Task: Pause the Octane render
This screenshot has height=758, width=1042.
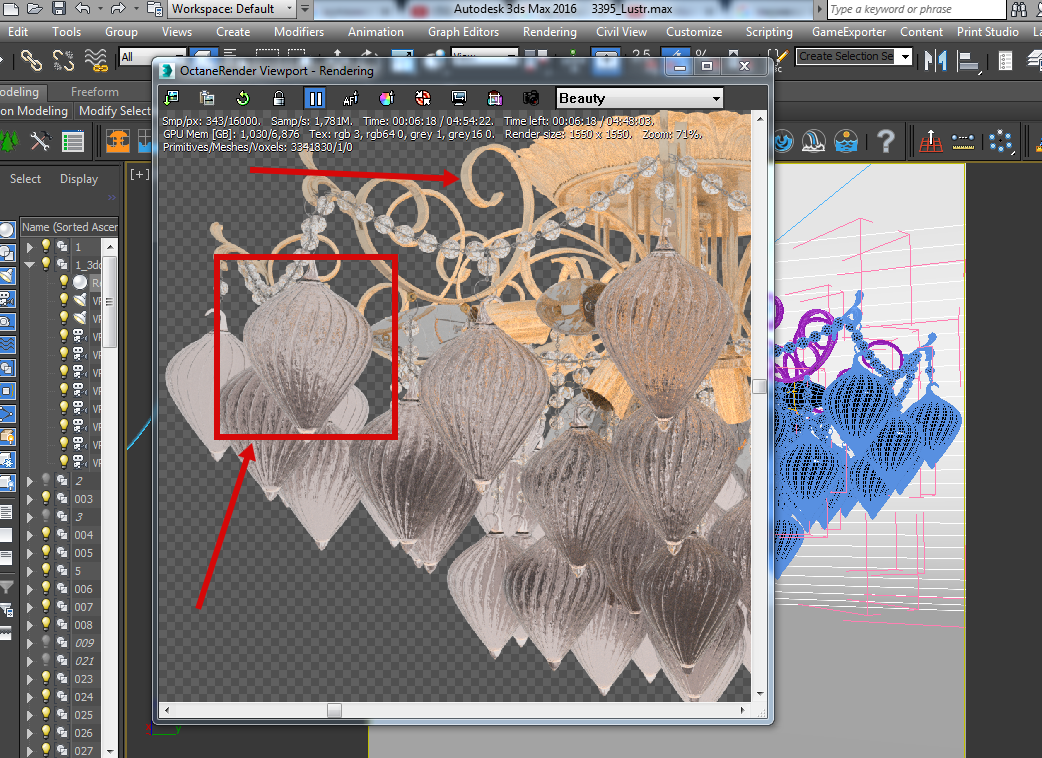Action: pyautogui.click(x=314, y=99)
